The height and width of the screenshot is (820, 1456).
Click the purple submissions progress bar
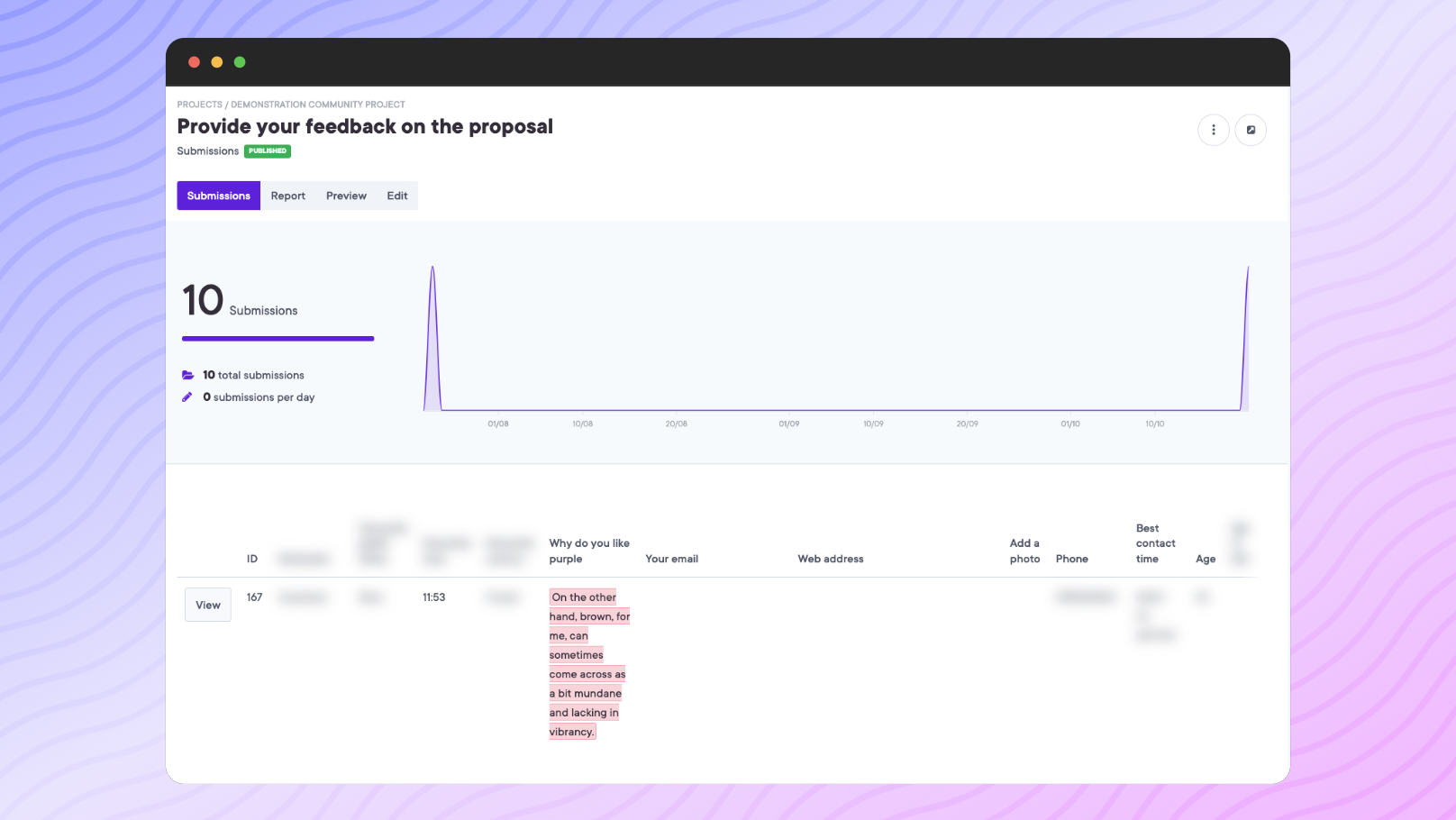tap(278, 339)
